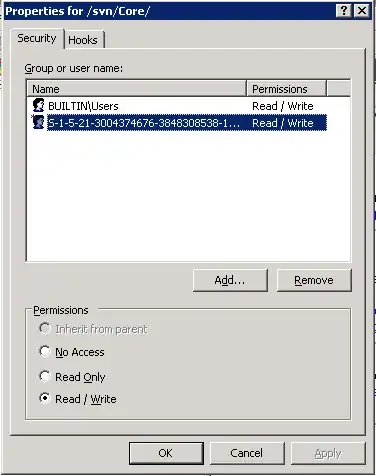Click the Read / Write cell of the SID row
Screen dimensions: 376x476
(x=283, y=123)
